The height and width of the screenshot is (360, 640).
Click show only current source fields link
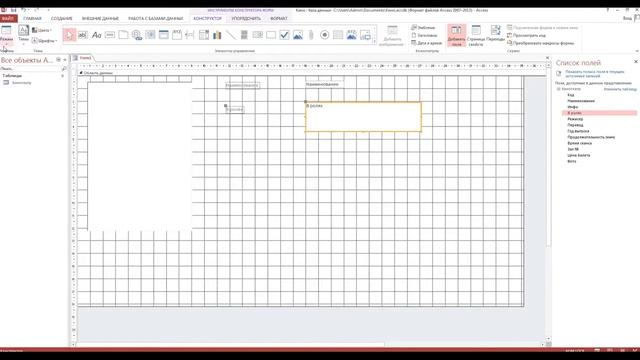(595, 74)
